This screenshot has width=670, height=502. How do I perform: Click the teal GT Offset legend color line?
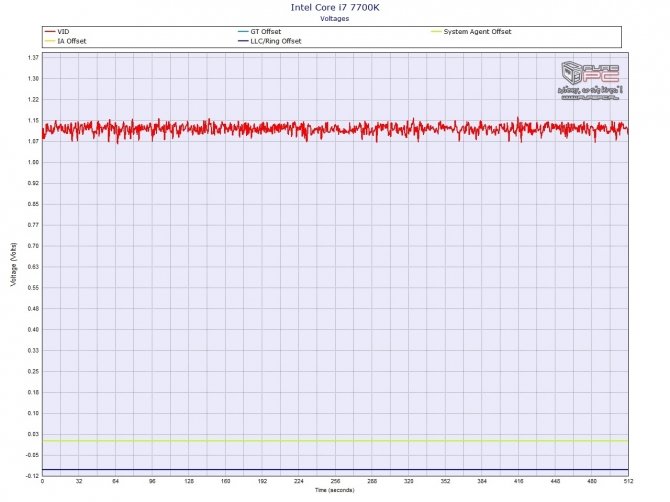point(243,32)
